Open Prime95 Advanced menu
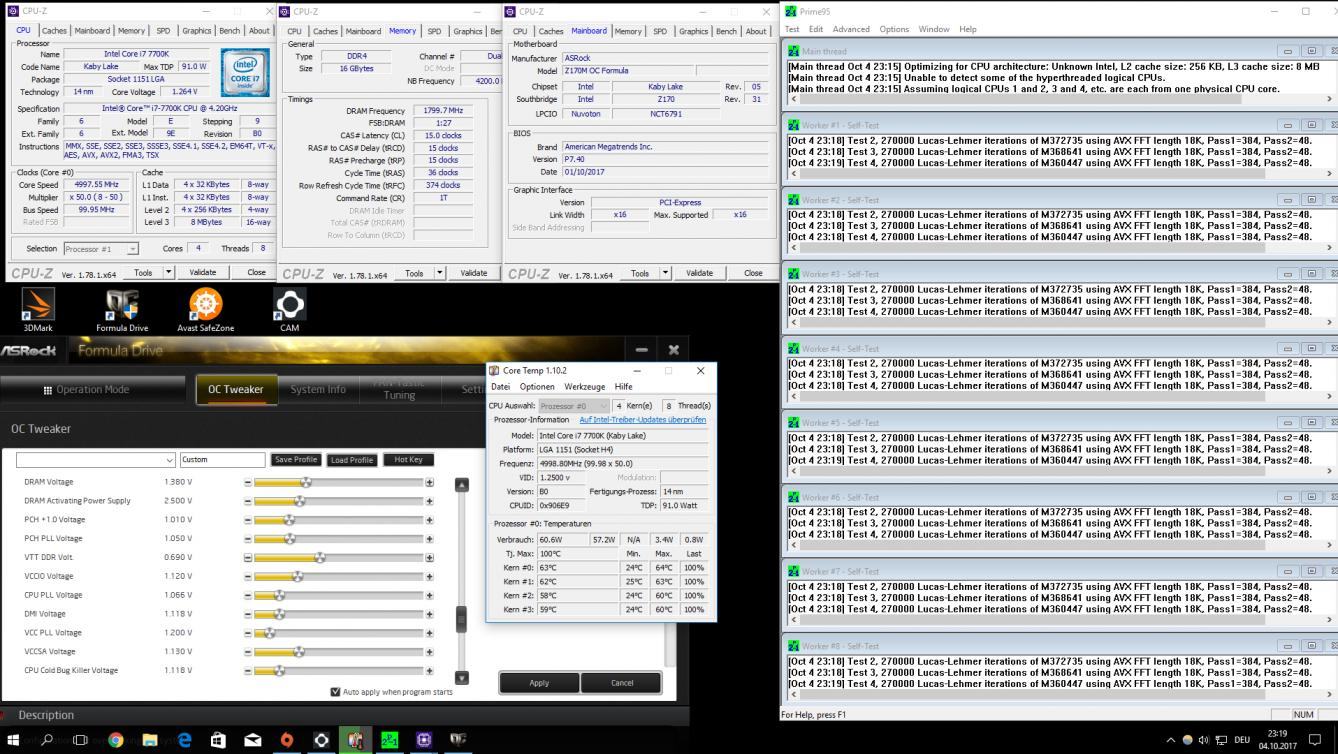The height and width of the screenshot is (754, 1338). click(x=851, y=29)
